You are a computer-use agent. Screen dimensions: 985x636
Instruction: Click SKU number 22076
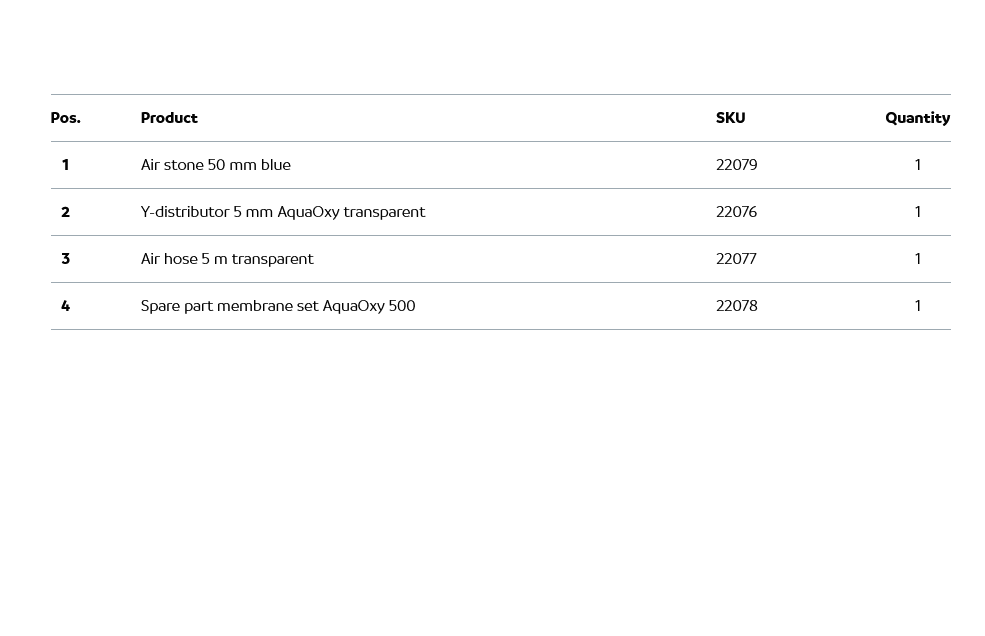click(736, 212)
